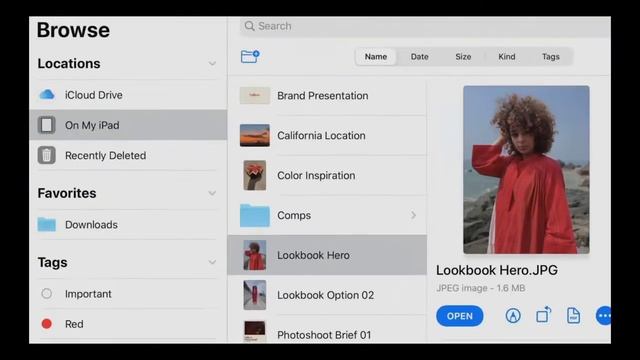Viewport: 640px width, 360px height.
Task: Click the "Tags" section heading
Action: [52, 262]
